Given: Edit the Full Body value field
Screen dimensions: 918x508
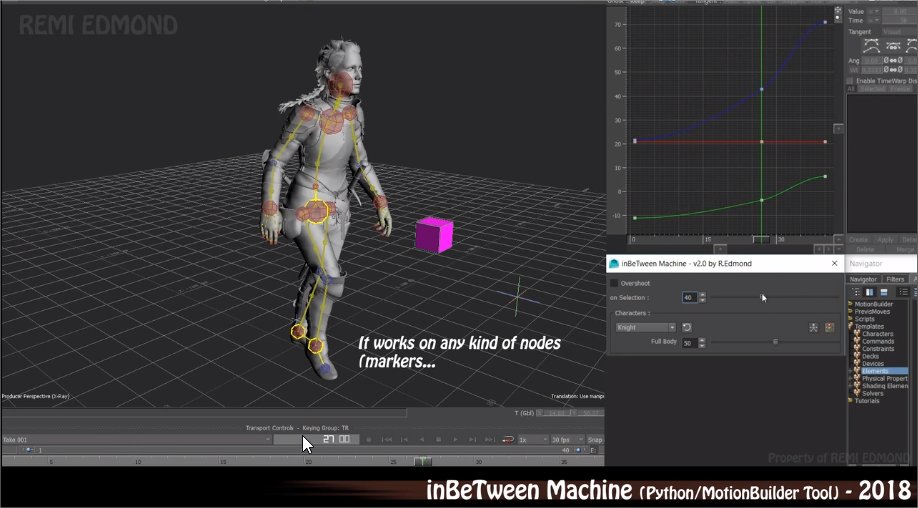Looking at the screenshot, I should [690, 342].
